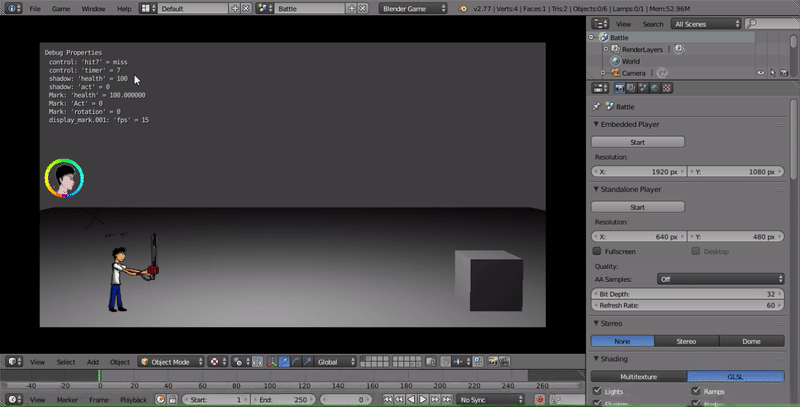Start the Standalone Player

pos(637,207)
